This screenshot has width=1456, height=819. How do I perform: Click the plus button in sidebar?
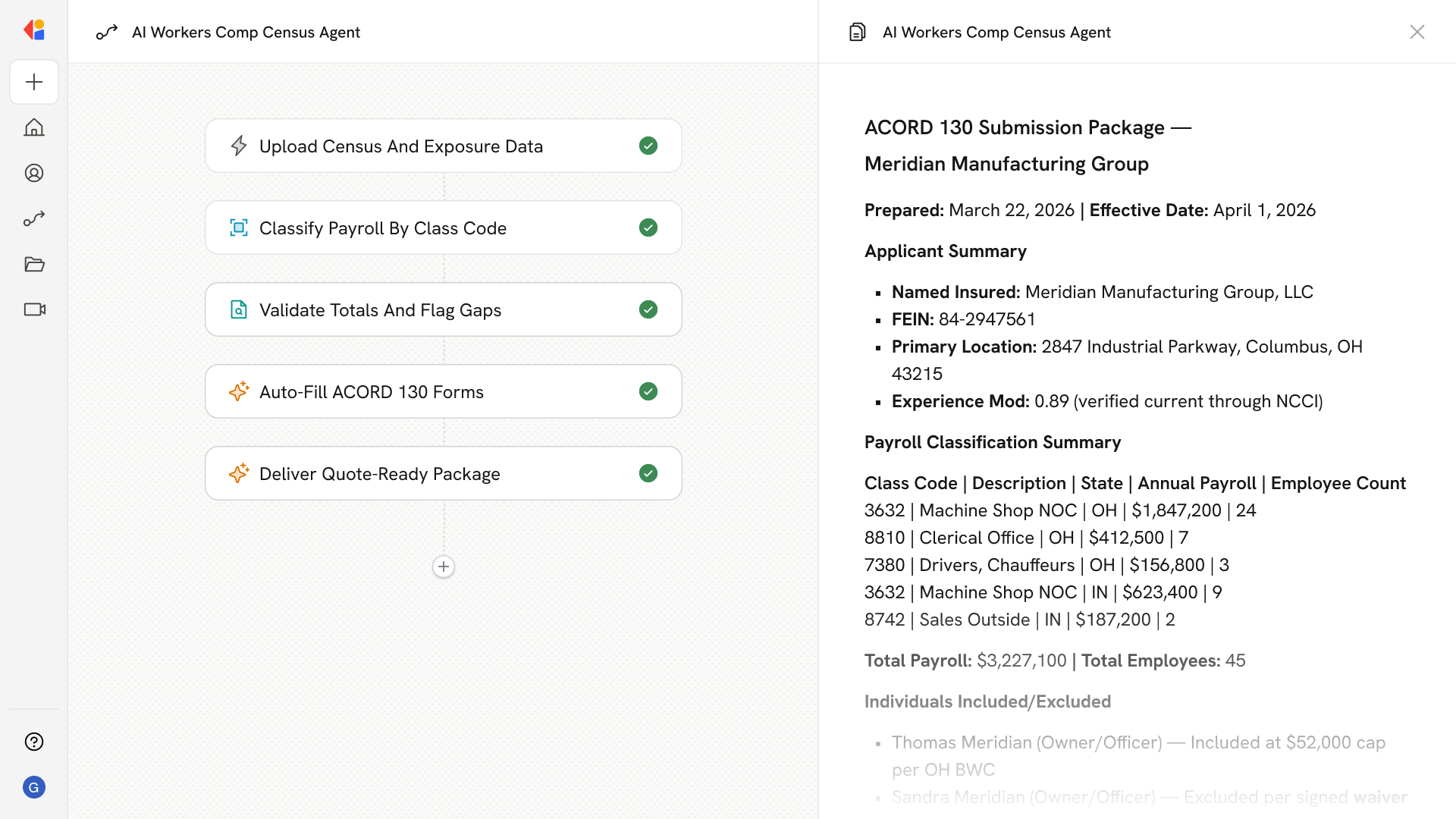tap(34, 82)
